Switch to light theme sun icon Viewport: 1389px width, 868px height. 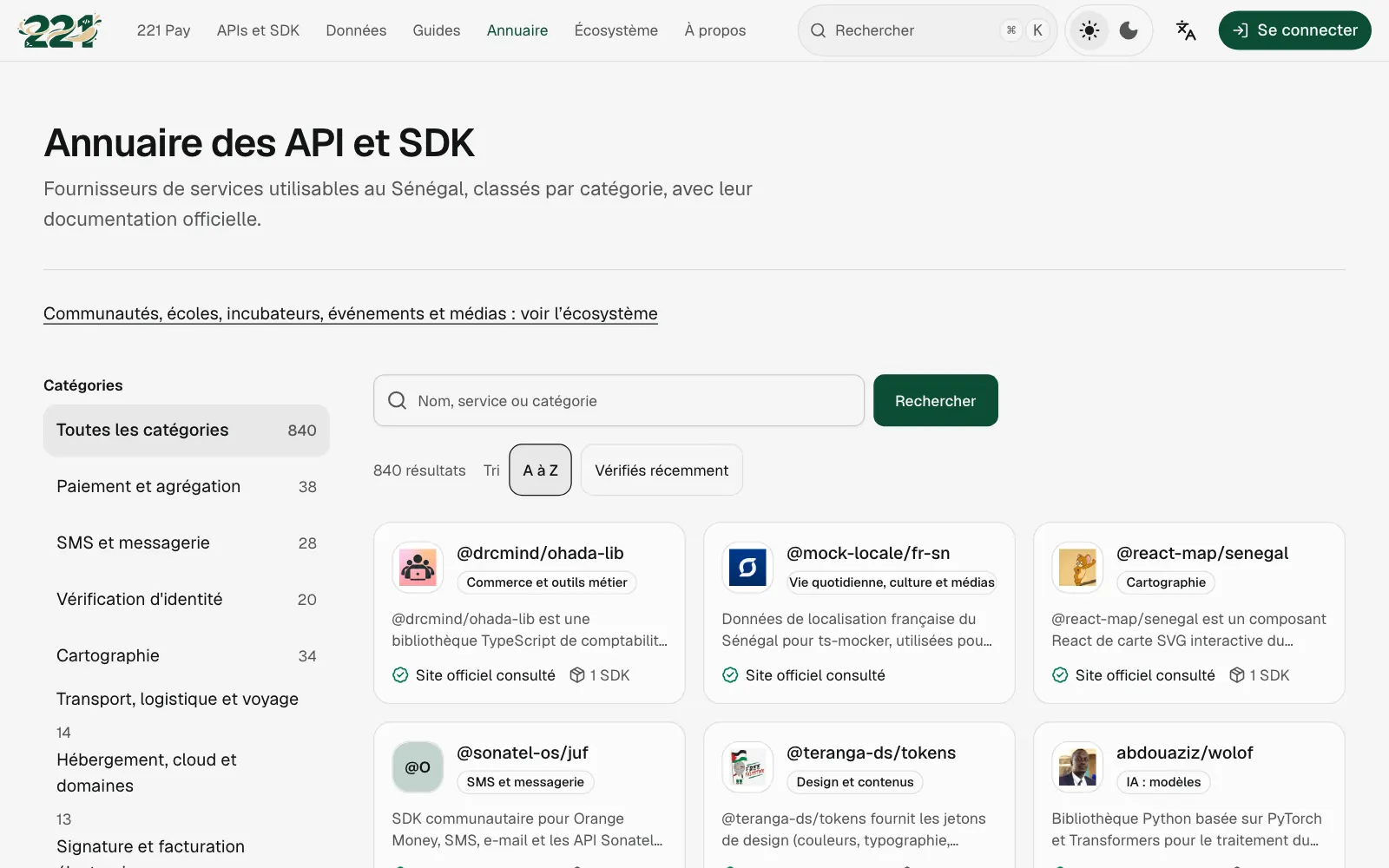(1089, 30)
